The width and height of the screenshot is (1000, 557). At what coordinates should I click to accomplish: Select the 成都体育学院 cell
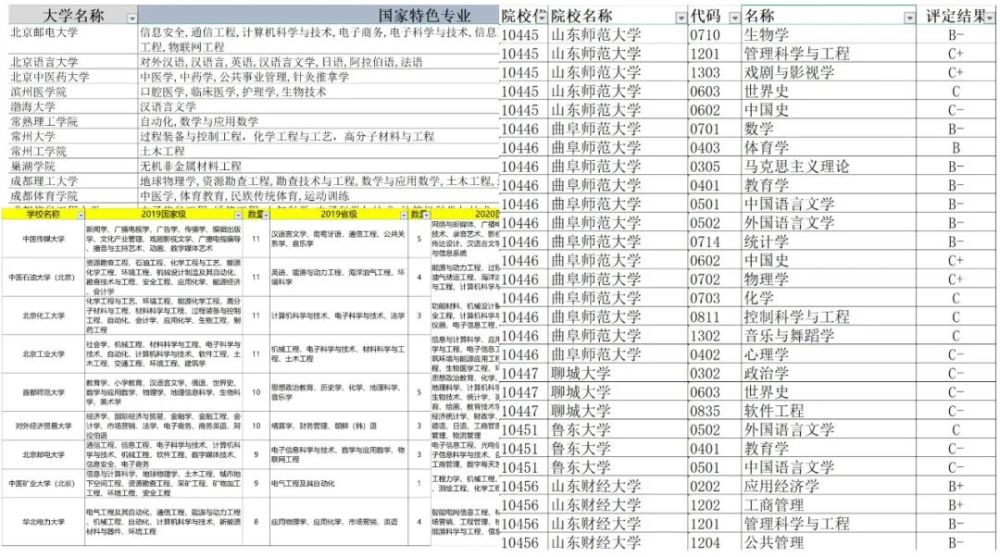tap(73, 195)
